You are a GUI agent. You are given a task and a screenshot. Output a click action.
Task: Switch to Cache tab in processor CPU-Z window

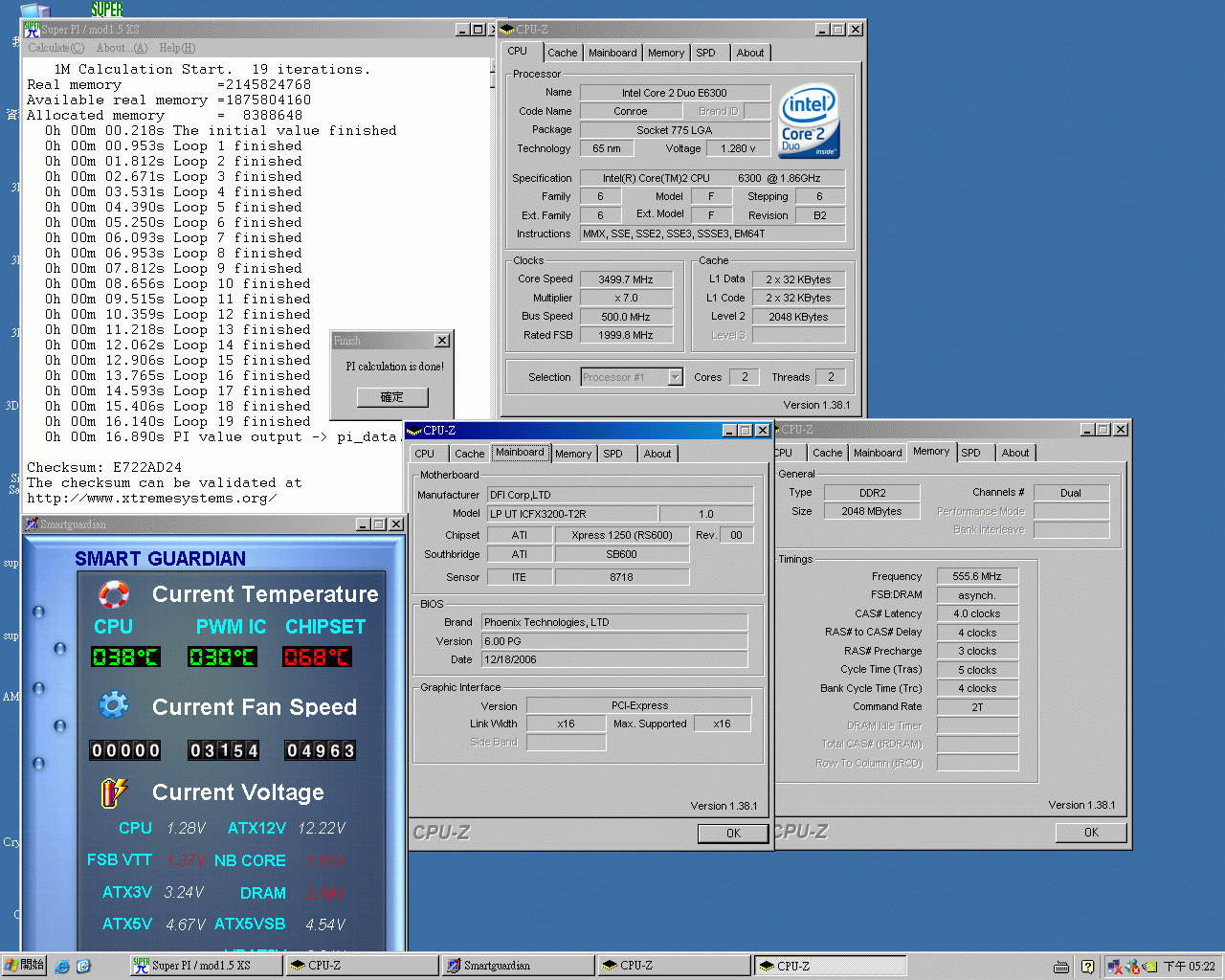[562, 53]
